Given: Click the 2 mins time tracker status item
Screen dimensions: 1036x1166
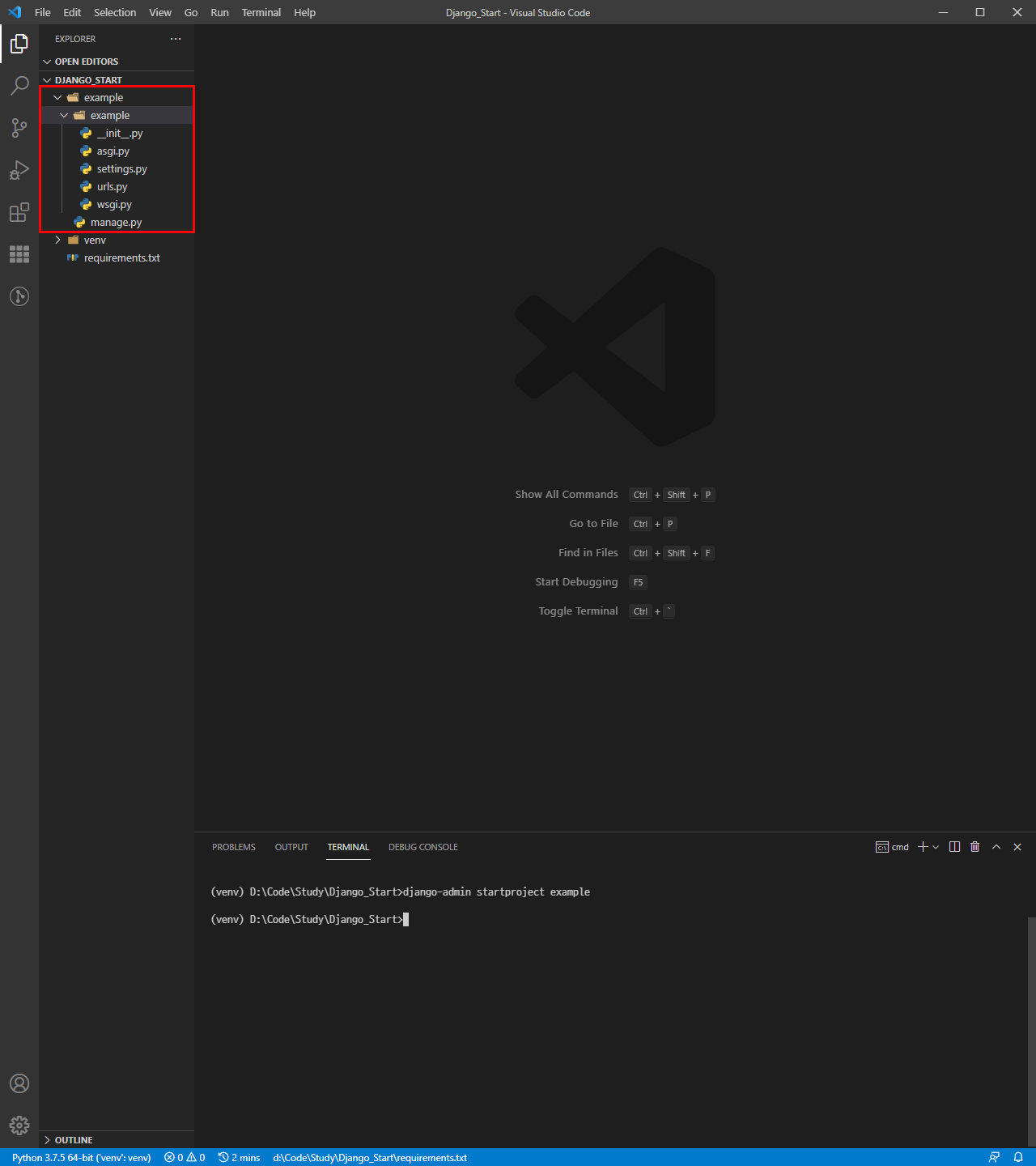Looking at the screenshot, I should point(240,1157).
